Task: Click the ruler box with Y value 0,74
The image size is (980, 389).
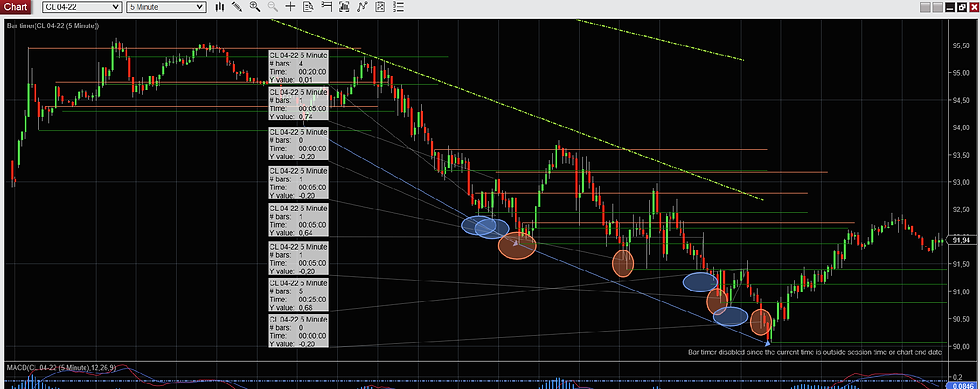Action: 298,103
